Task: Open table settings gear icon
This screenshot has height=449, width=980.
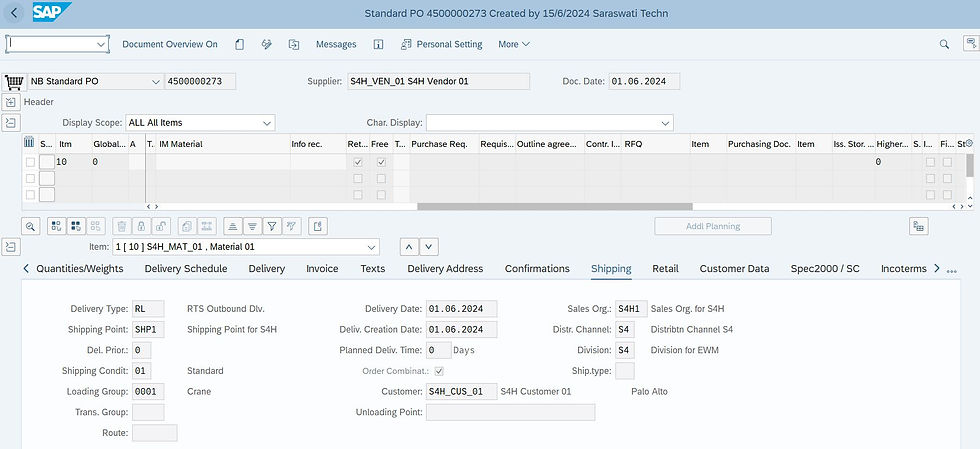Action: (x=969, y=143)
